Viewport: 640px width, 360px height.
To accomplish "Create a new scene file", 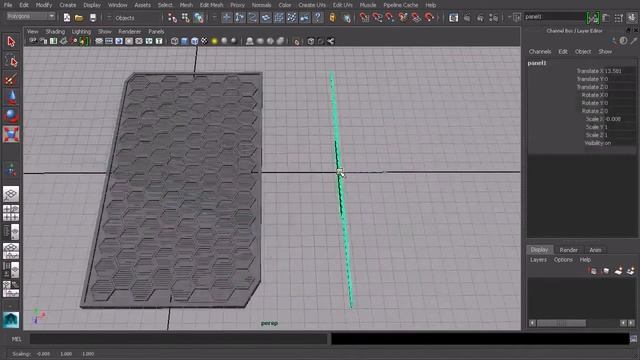I will click(x=67, y=18).
